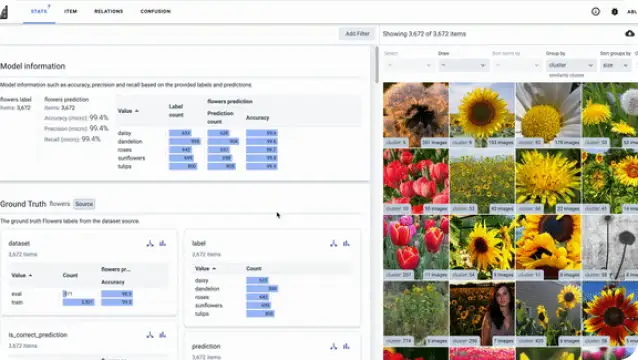The height and width of the screenshot is (360, 638).
Task: Click the cluster icon in the prediction card
Action: tap(334, 346)
